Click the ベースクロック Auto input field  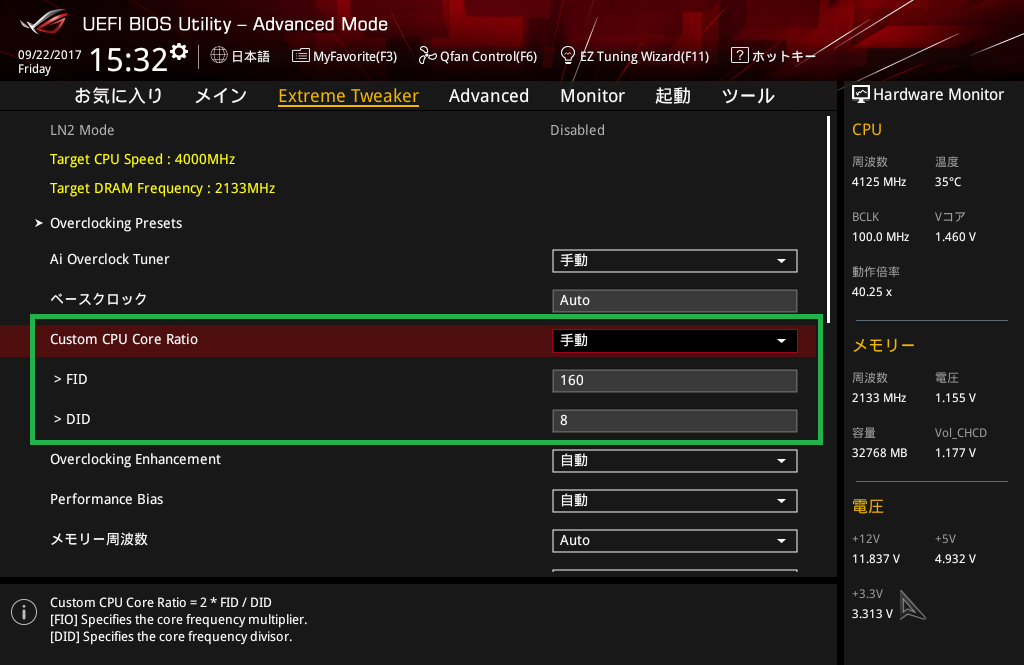[674, 300]
